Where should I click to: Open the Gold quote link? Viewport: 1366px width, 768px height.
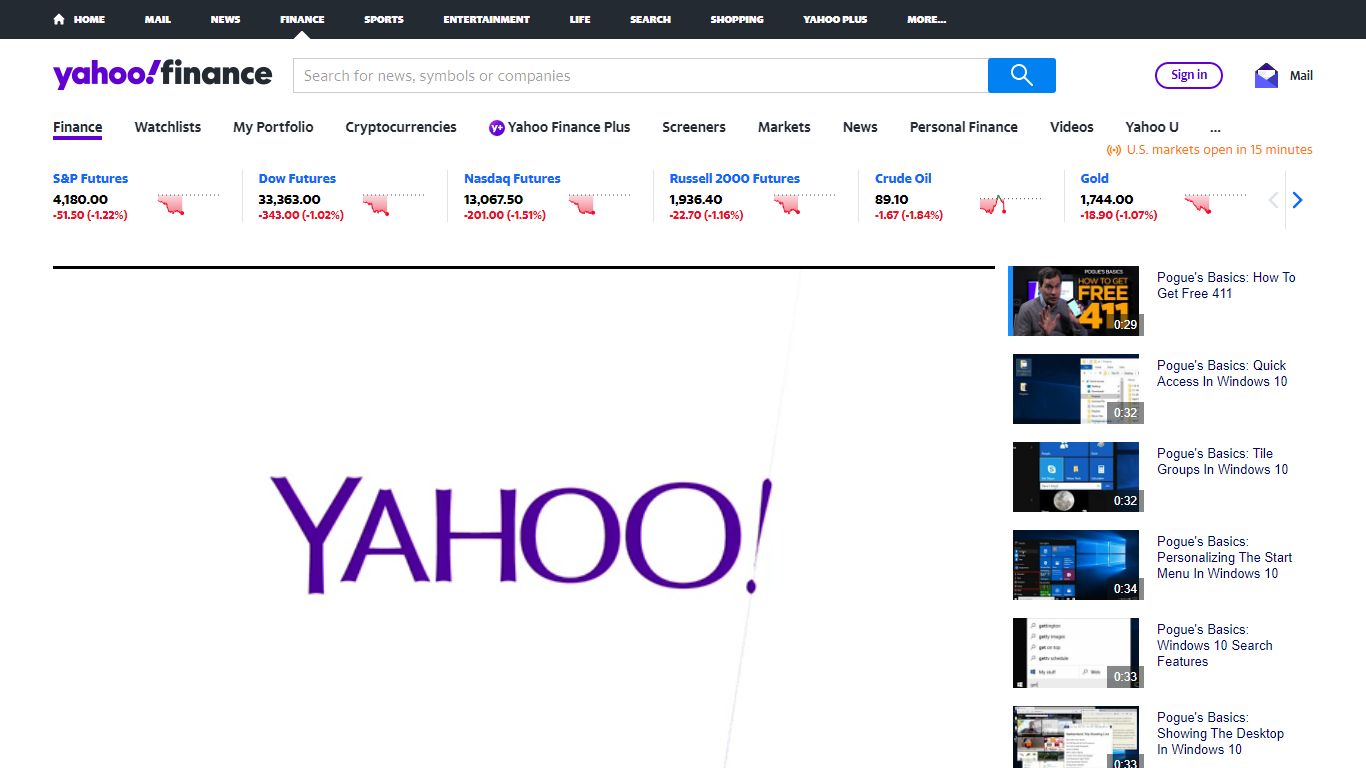[x=1095, y=179]
